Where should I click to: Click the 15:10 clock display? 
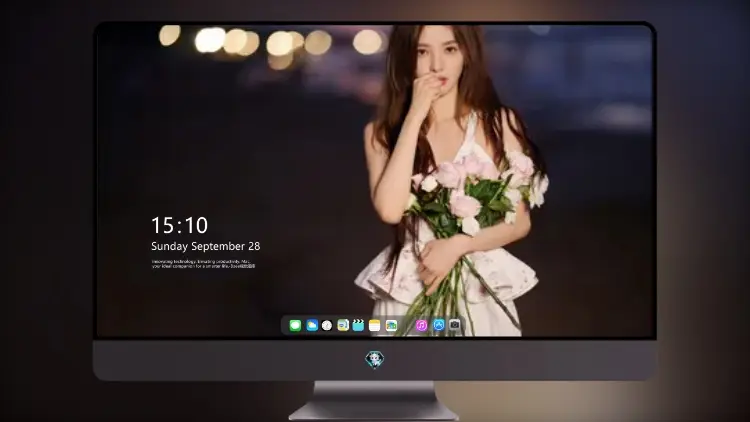coord(179,225)
